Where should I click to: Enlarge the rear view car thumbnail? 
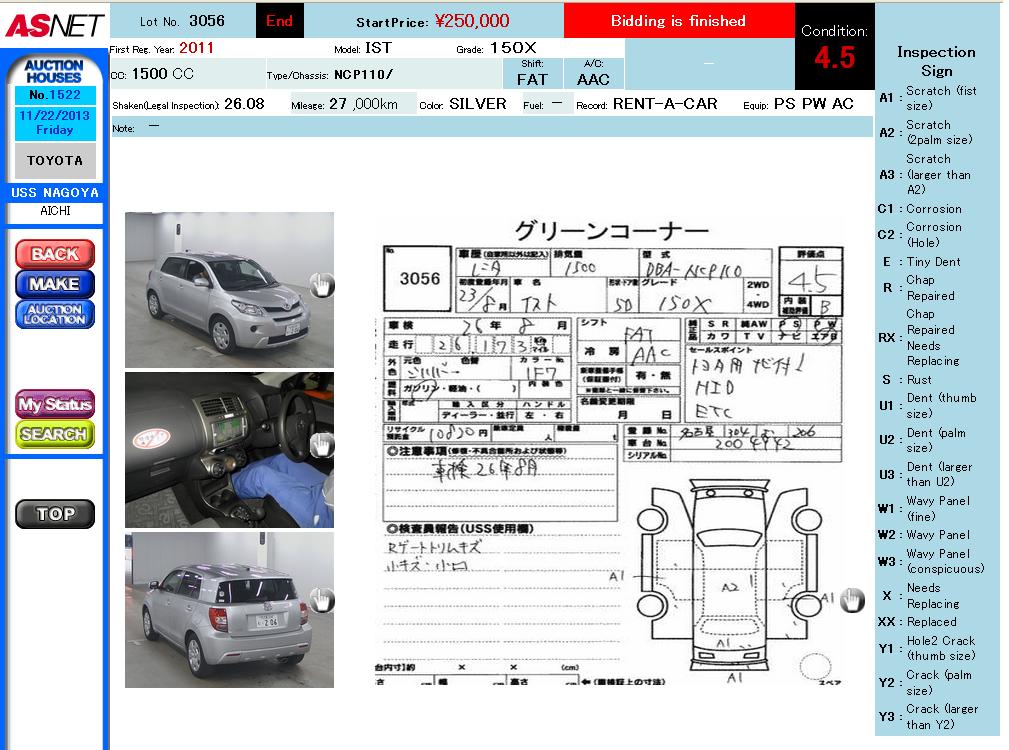coord(228,609)
